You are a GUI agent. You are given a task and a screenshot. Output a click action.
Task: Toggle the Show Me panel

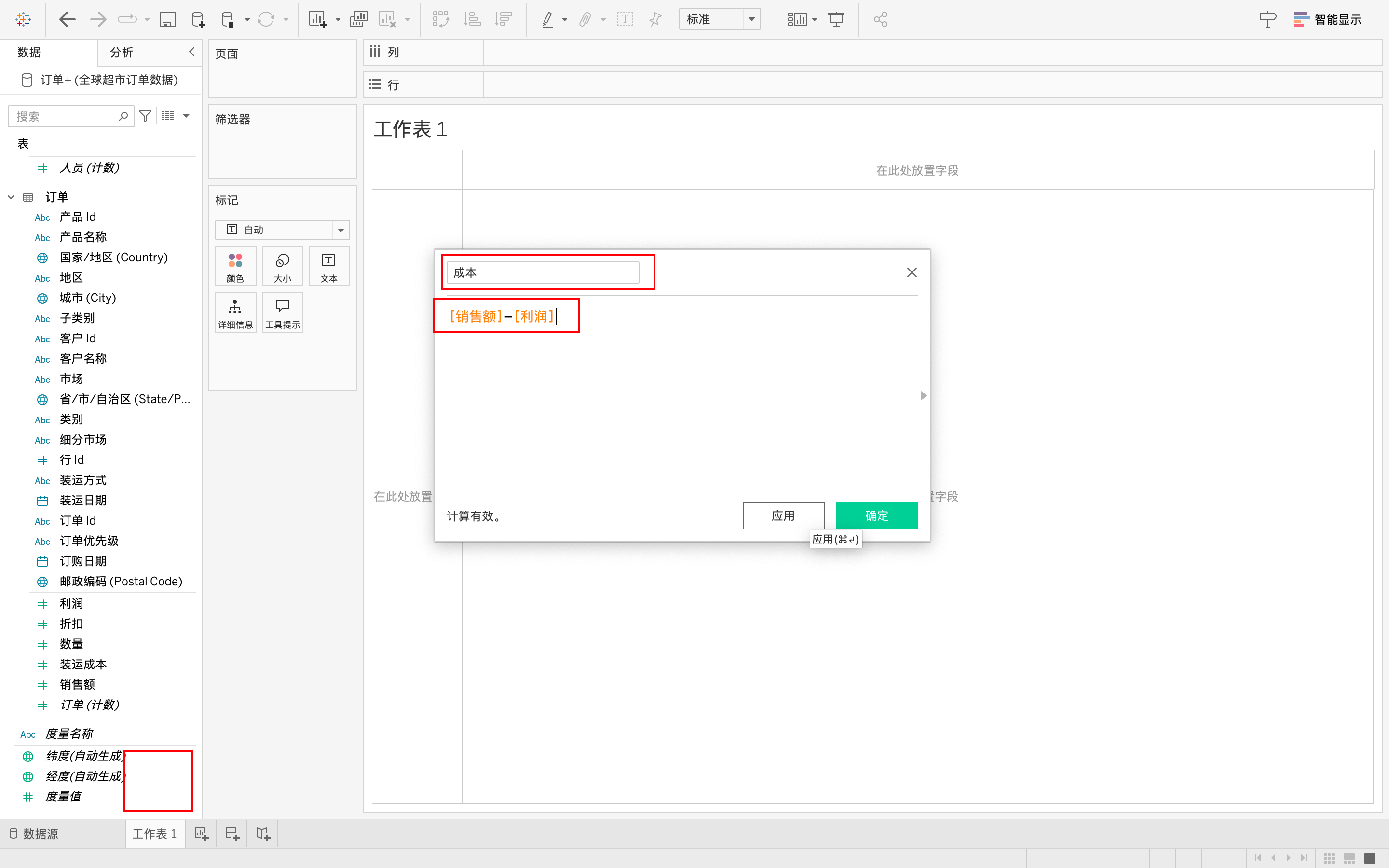[x=1327, y=19]
